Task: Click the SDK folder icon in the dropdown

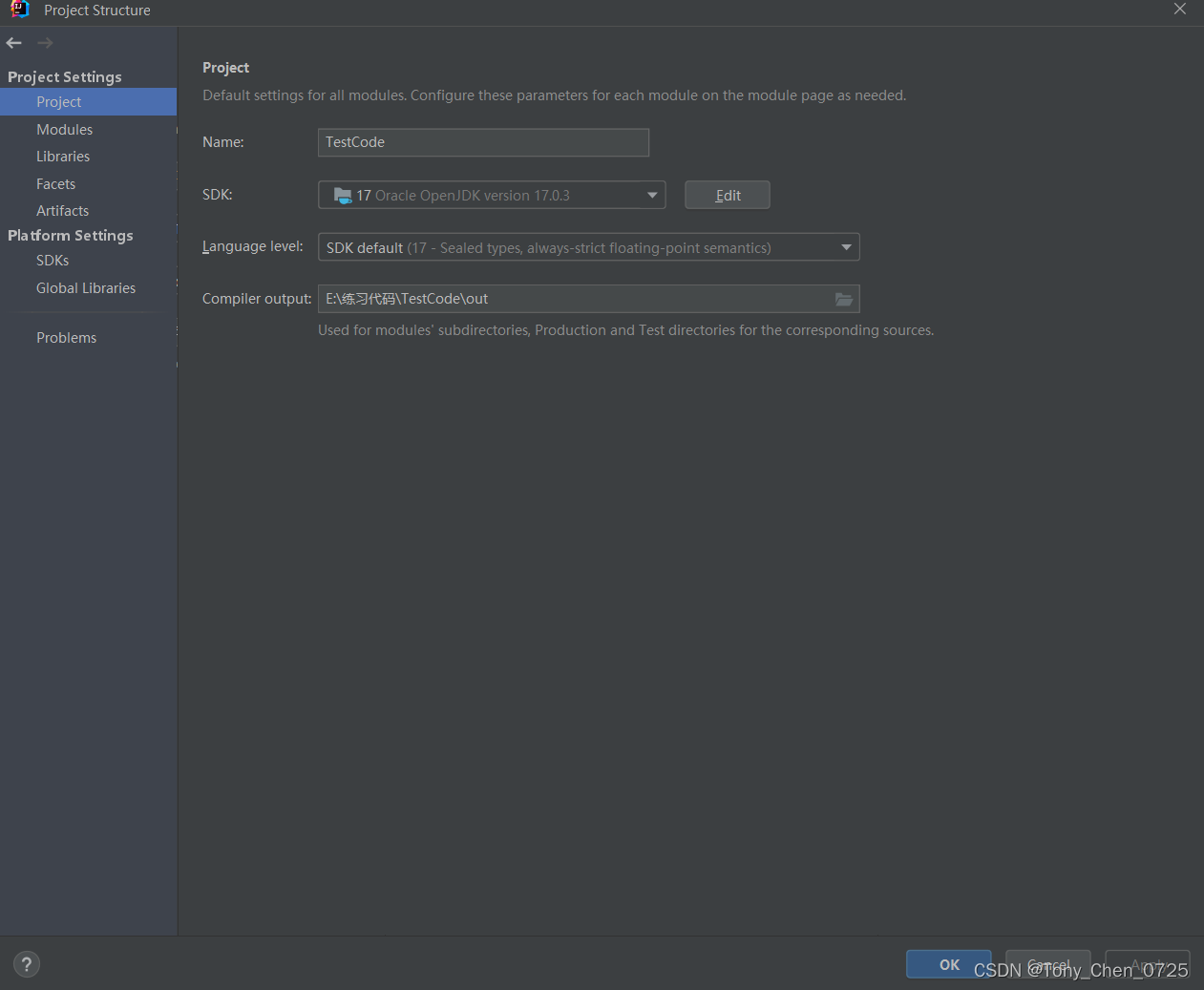Action: tap(343, 195)
